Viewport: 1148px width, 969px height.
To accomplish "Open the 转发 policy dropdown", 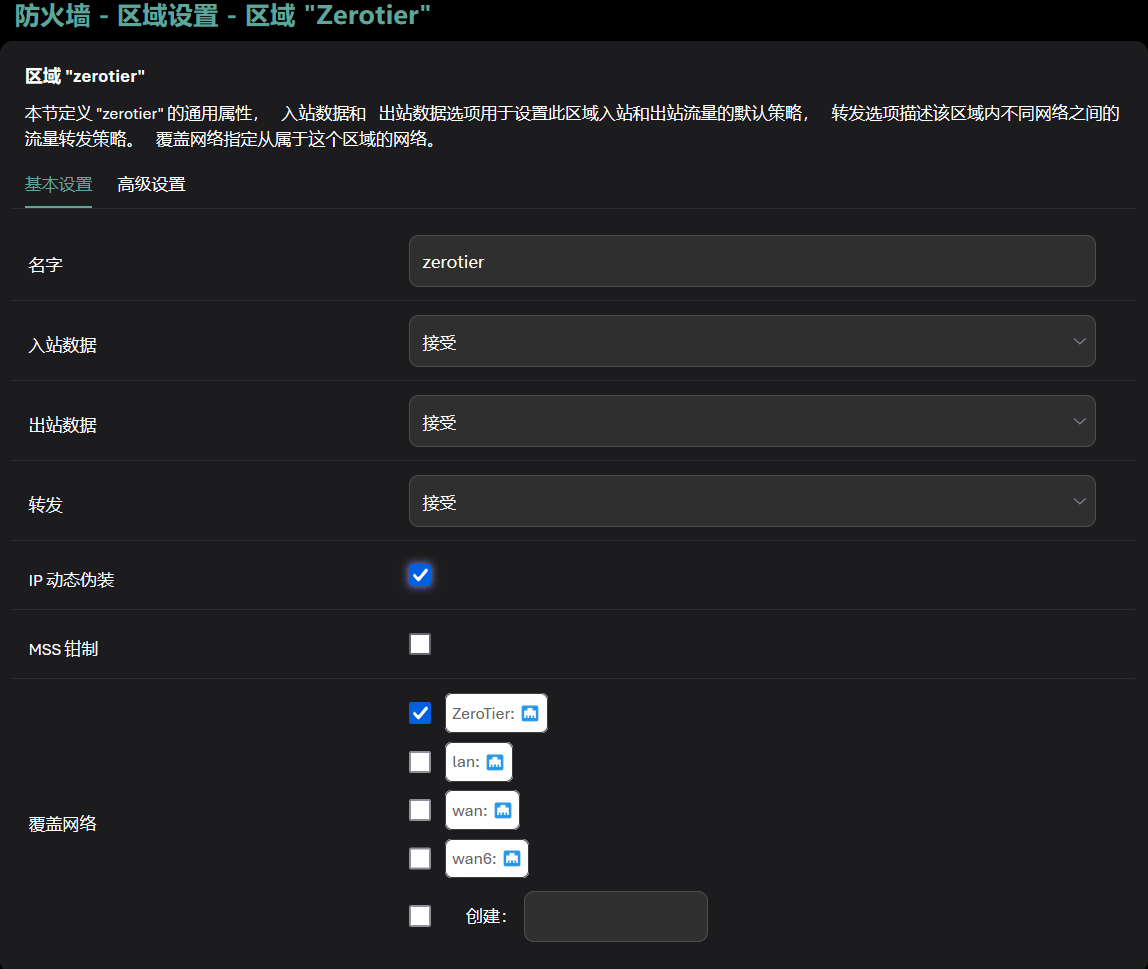I will point(752,502).
